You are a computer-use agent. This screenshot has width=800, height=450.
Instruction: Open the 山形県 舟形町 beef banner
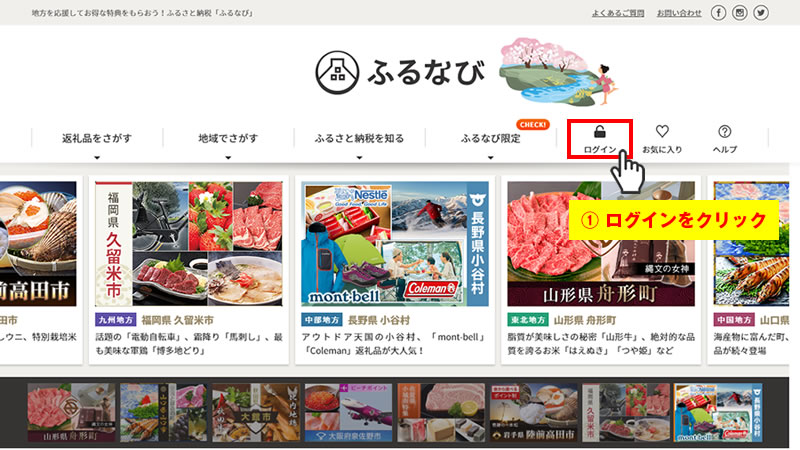coord(601,244)
